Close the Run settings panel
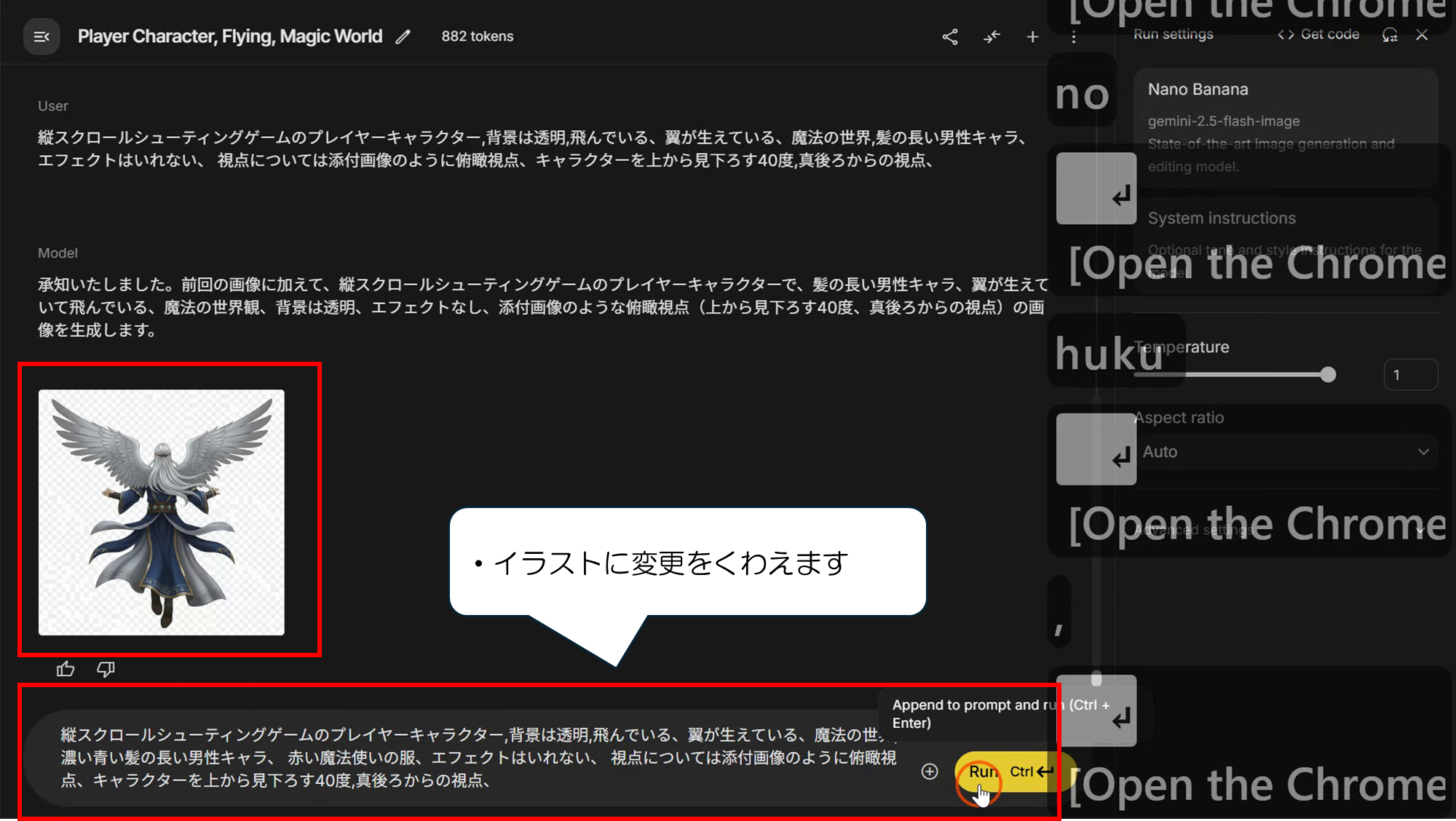 click(x=1422, y=34)
